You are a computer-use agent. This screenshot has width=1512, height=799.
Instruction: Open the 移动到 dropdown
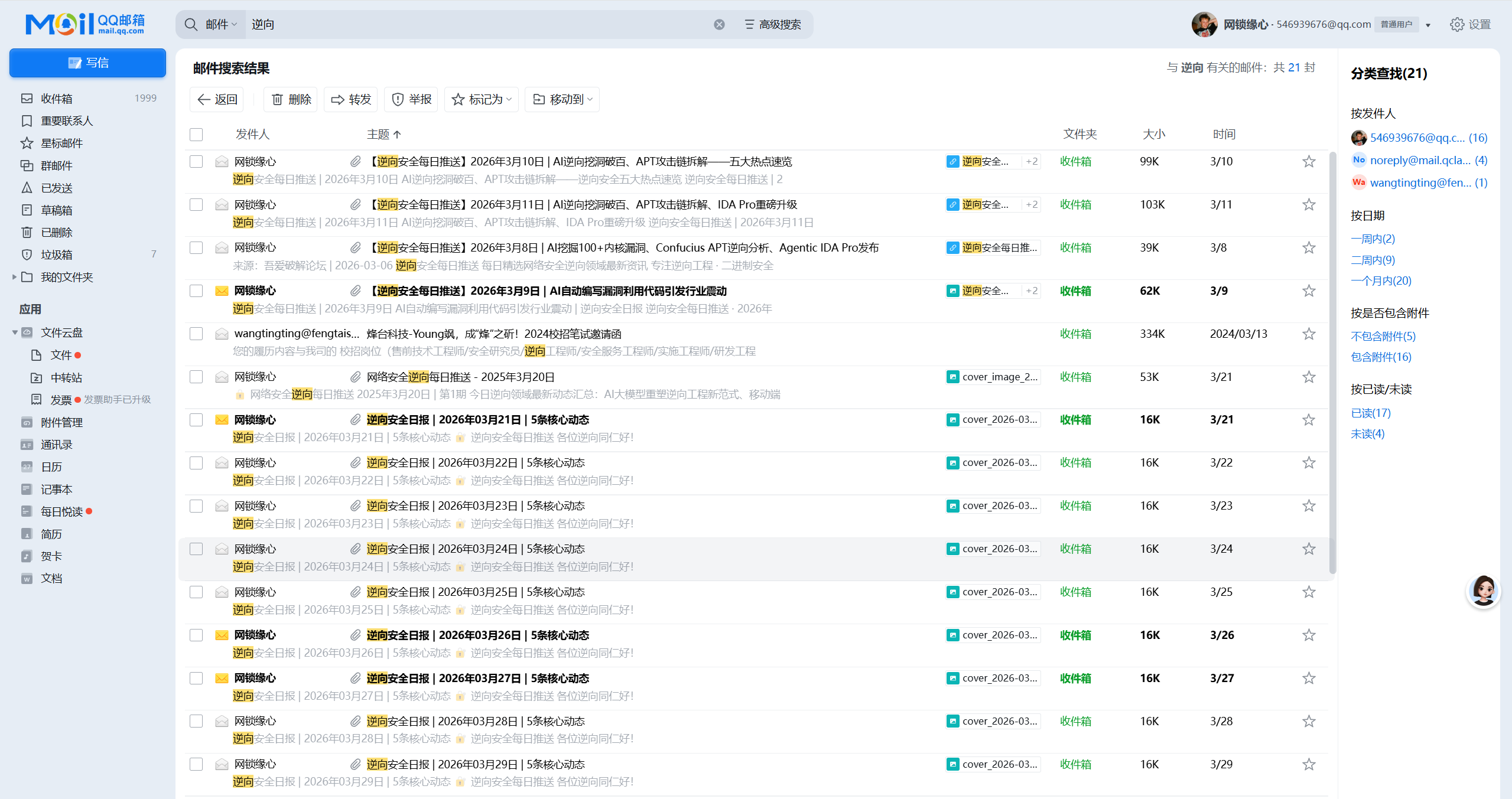coord(562,99)
